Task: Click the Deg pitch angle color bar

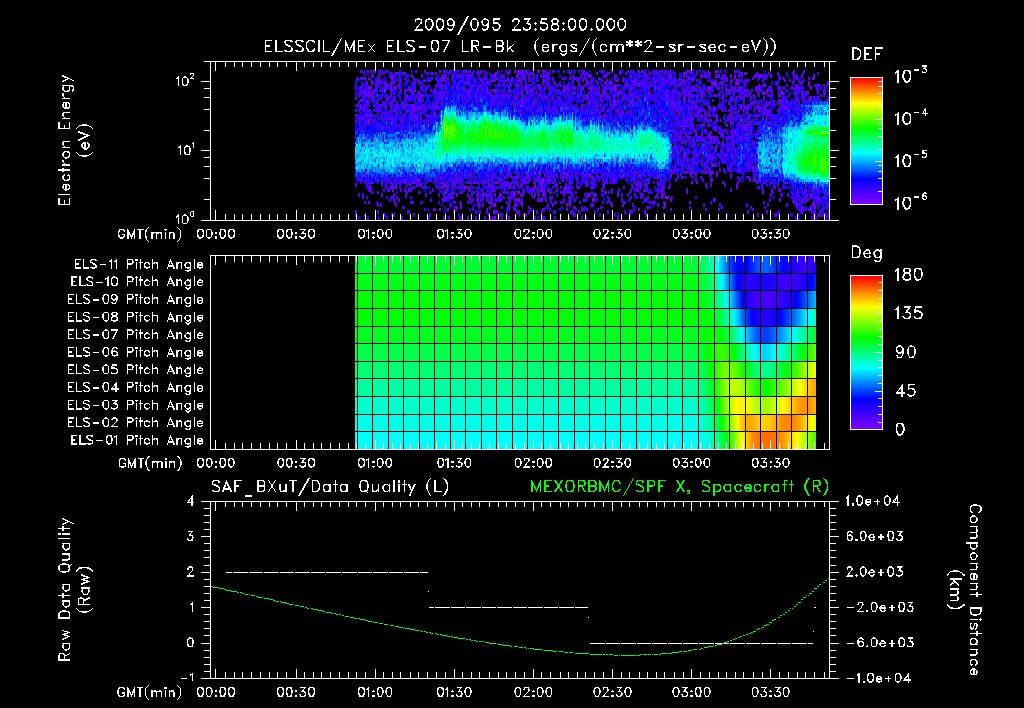Action: 866,353
